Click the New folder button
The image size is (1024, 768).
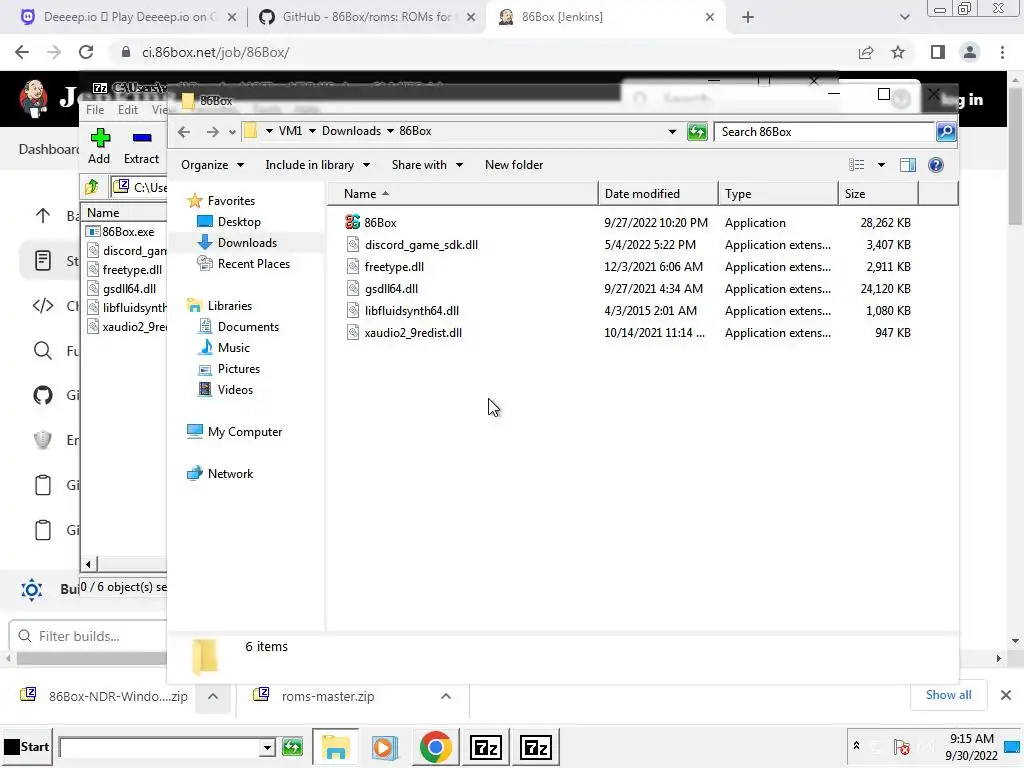(514, 165)
